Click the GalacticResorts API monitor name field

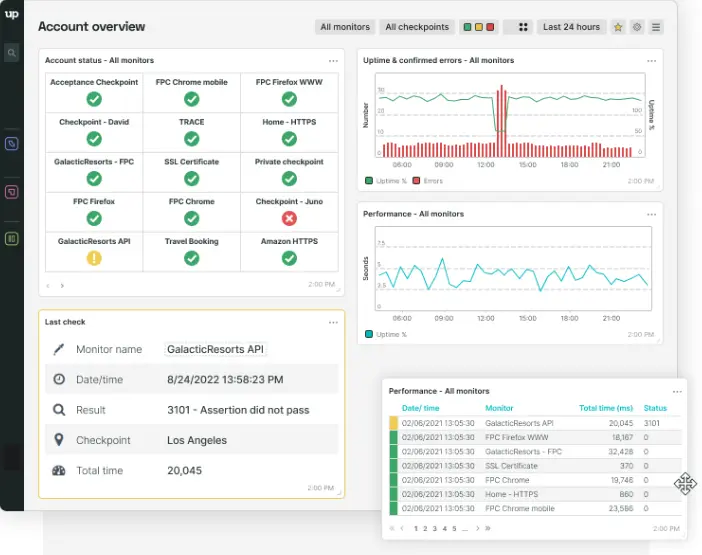(215, 349)
